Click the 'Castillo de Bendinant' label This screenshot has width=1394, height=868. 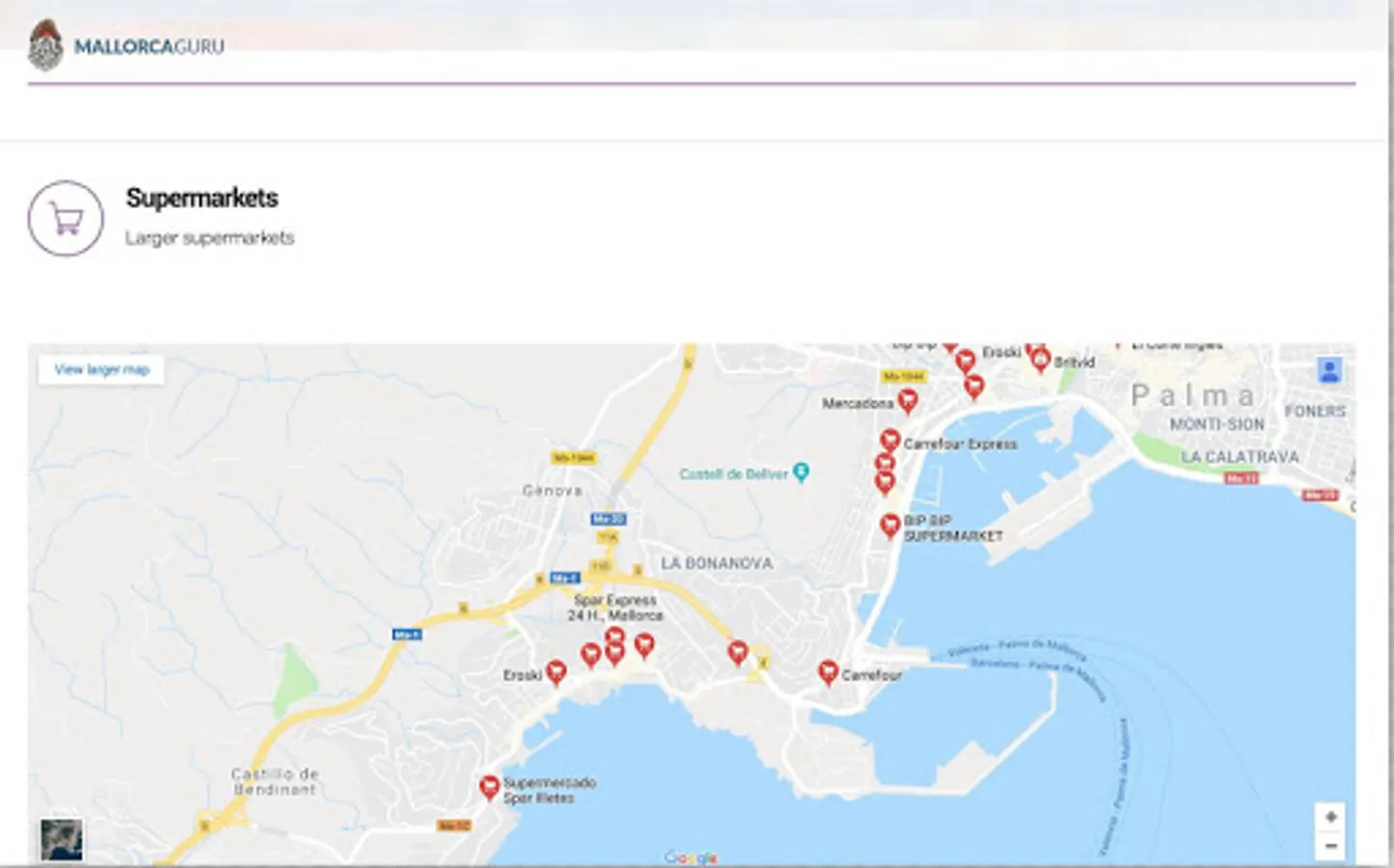[x=275, y=781]
